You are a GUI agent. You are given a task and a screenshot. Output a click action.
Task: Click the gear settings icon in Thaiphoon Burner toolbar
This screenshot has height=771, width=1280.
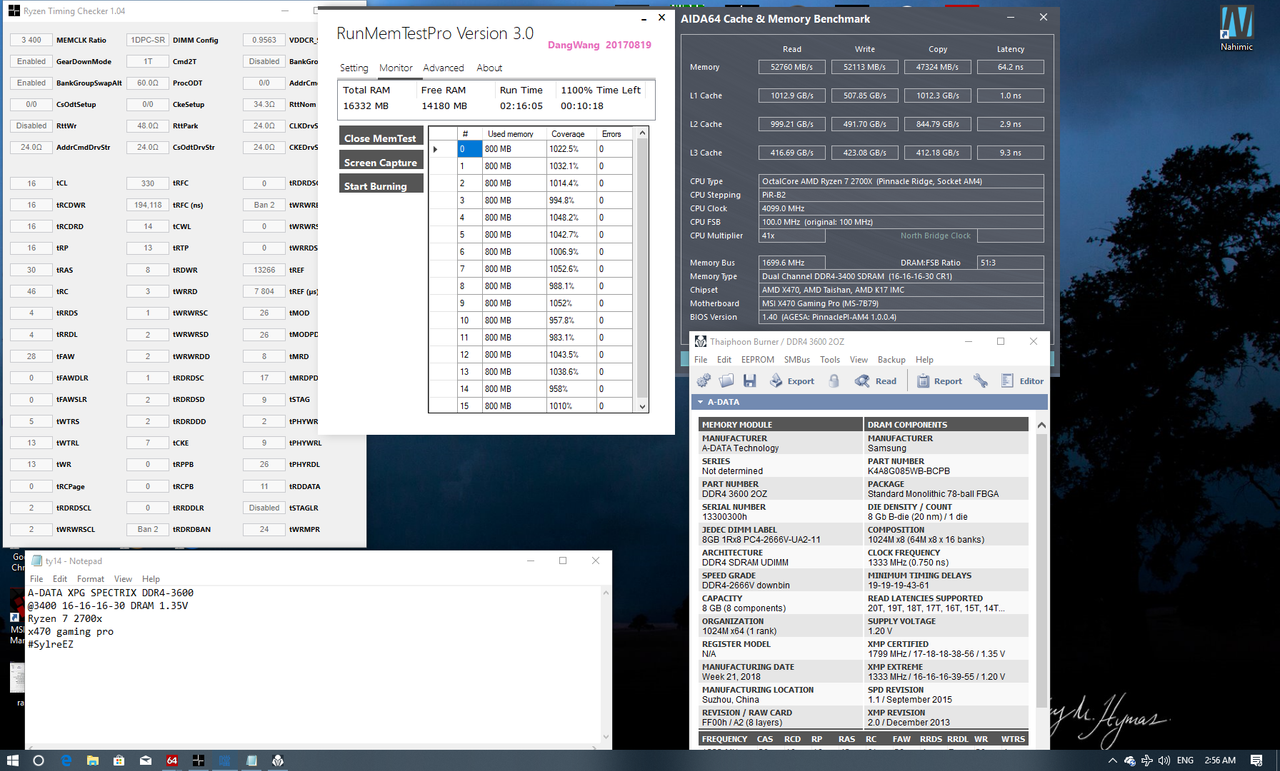[704, 380]
